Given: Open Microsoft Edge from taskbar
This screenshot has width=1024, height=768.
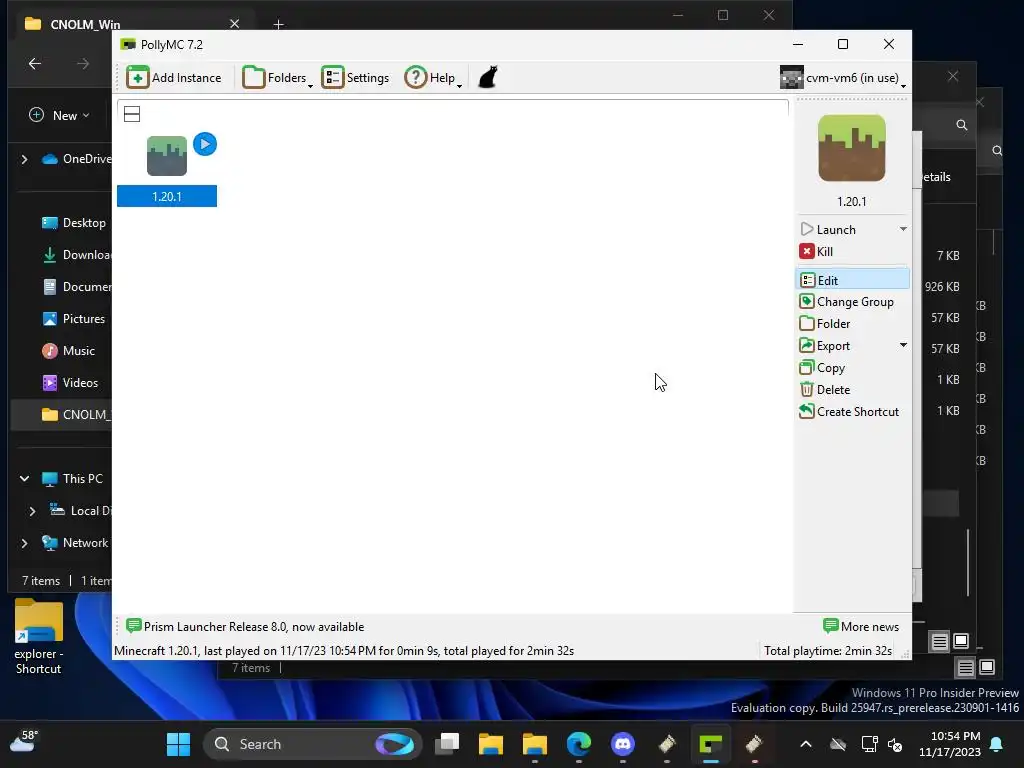Looking at the screenshot, I should coord(579,744).
